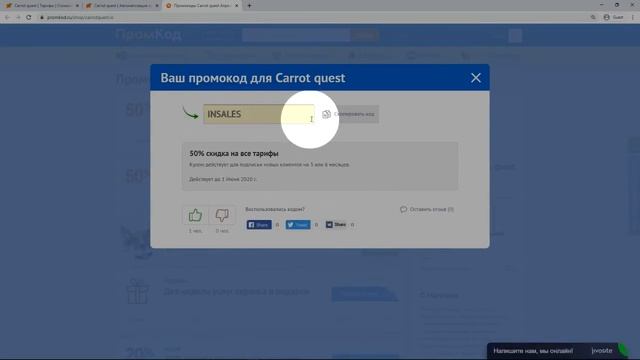Open a new browser tab

pos(249,6)
